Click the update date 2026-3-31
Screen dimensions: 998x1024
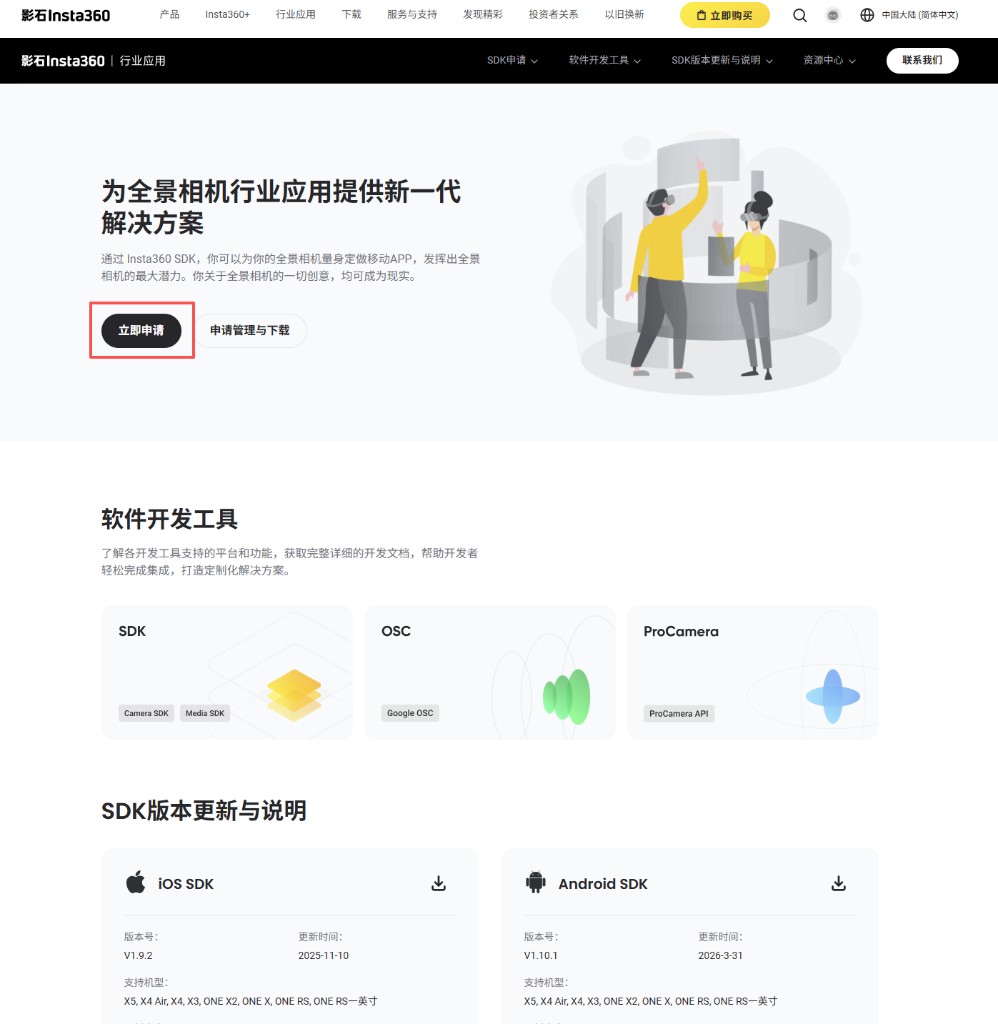pyautogui.click(x=720, y=955)
